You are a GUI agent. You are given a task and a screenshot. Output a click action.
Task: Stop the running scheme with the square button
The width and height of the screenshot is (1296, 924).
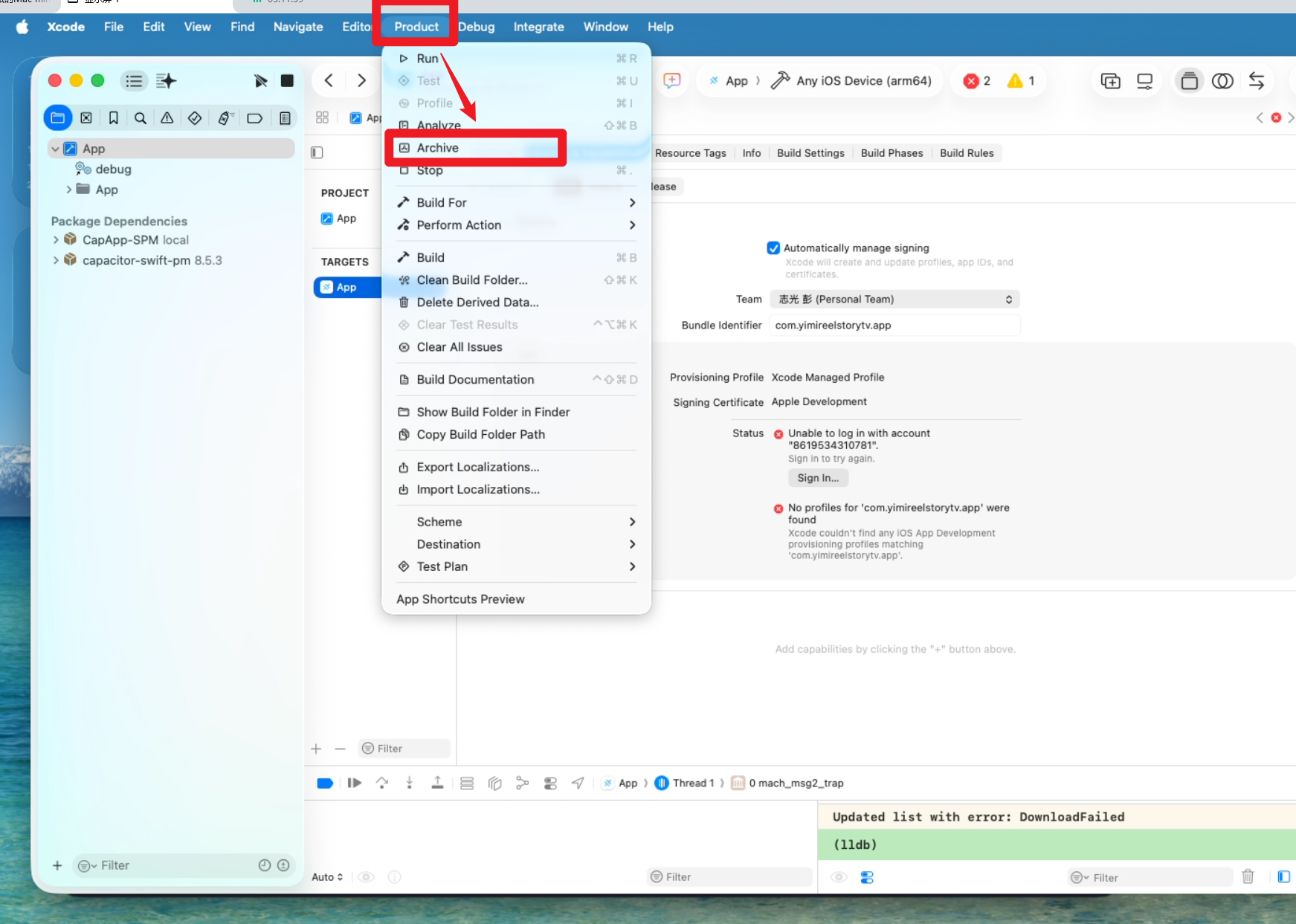click(x=287, y=80)
